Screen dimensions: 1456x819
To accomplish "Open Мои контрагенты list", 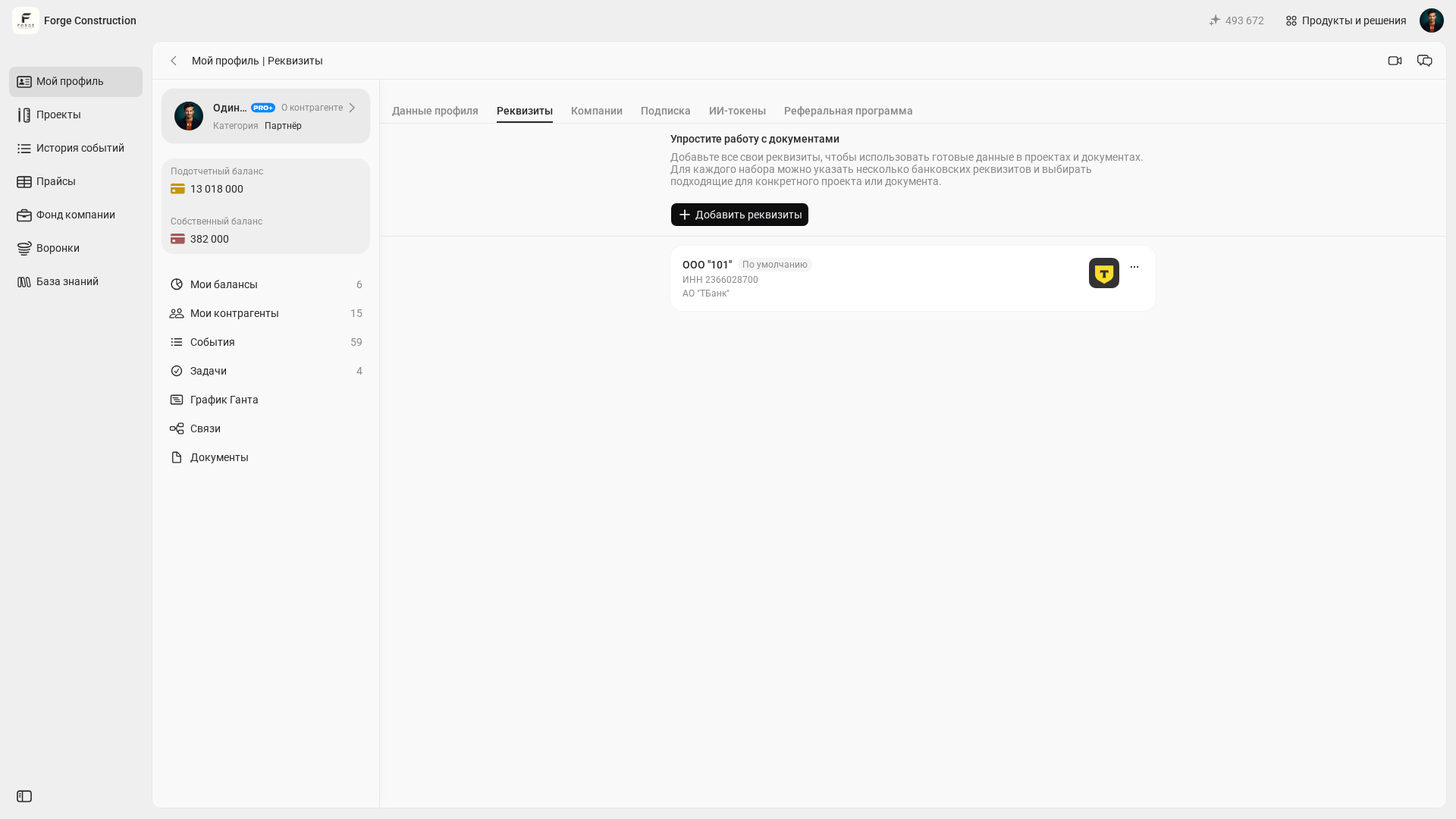I will click(x=265, y=313).
